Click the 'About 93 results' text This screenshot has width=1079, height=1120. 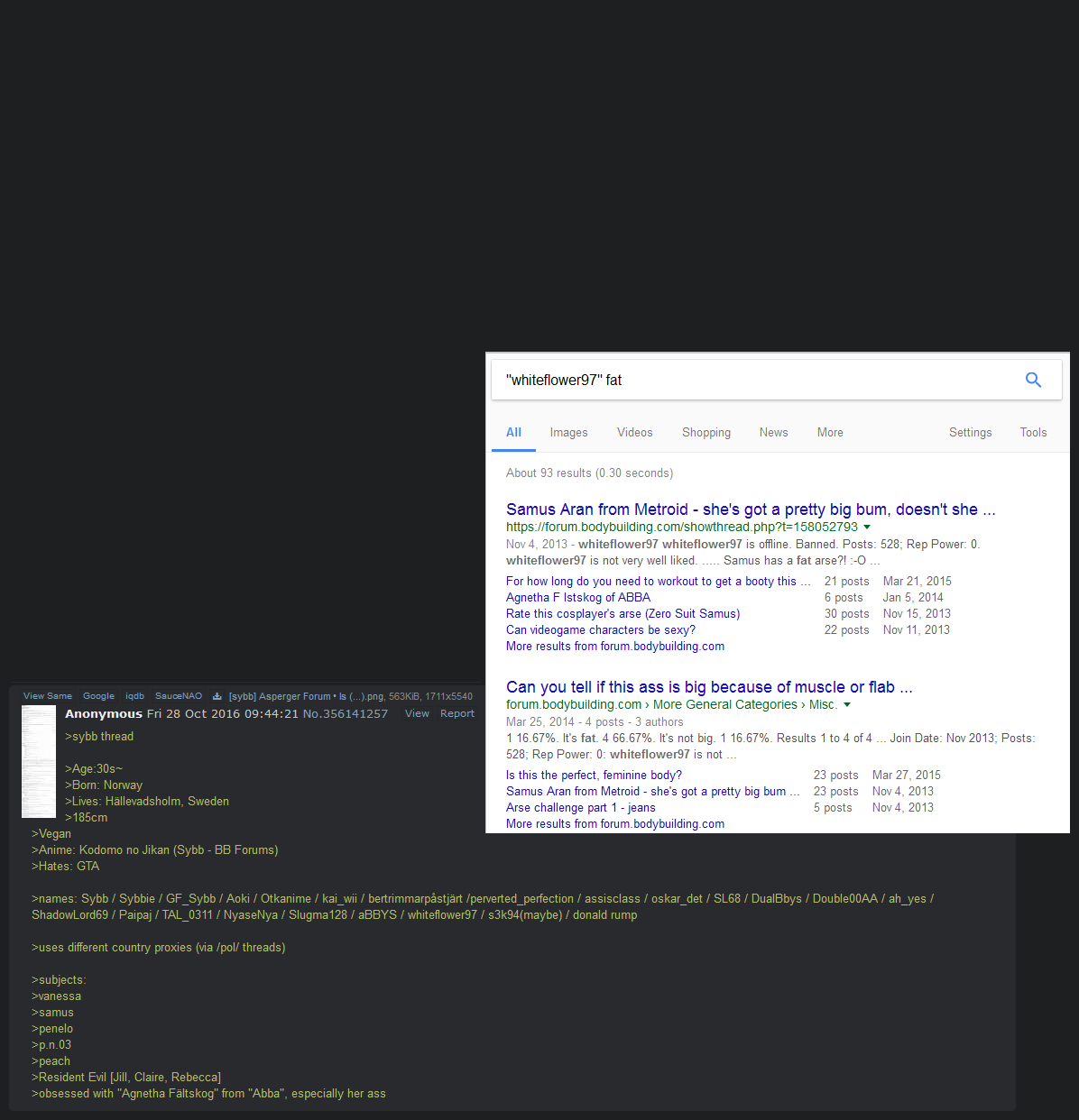point(589,473)
